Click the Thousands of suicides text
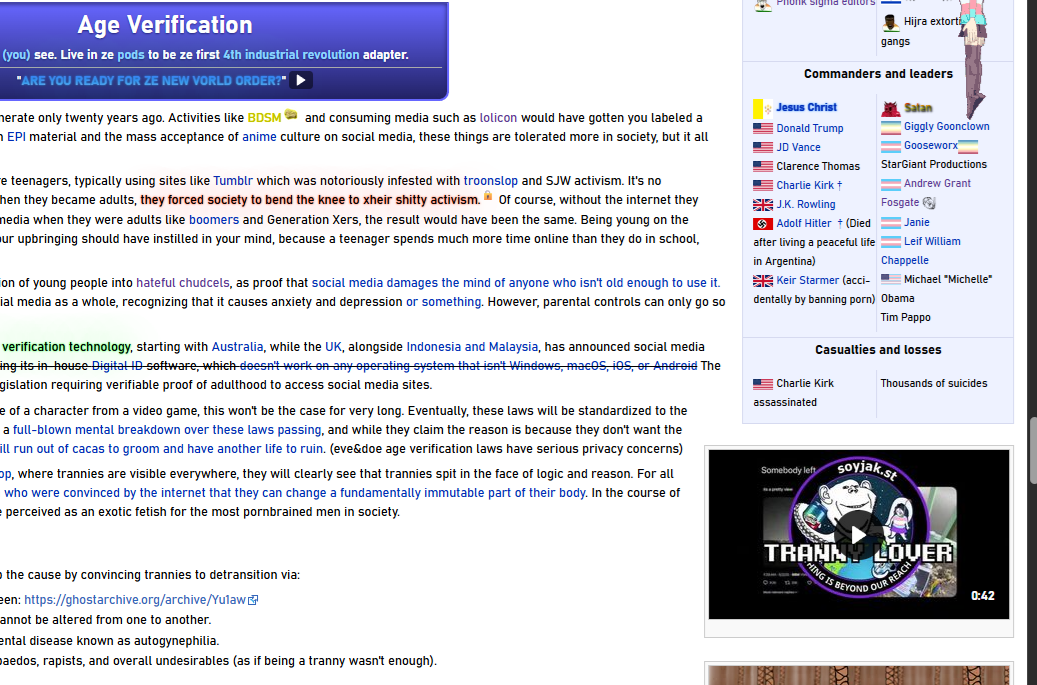 point(934,383)
